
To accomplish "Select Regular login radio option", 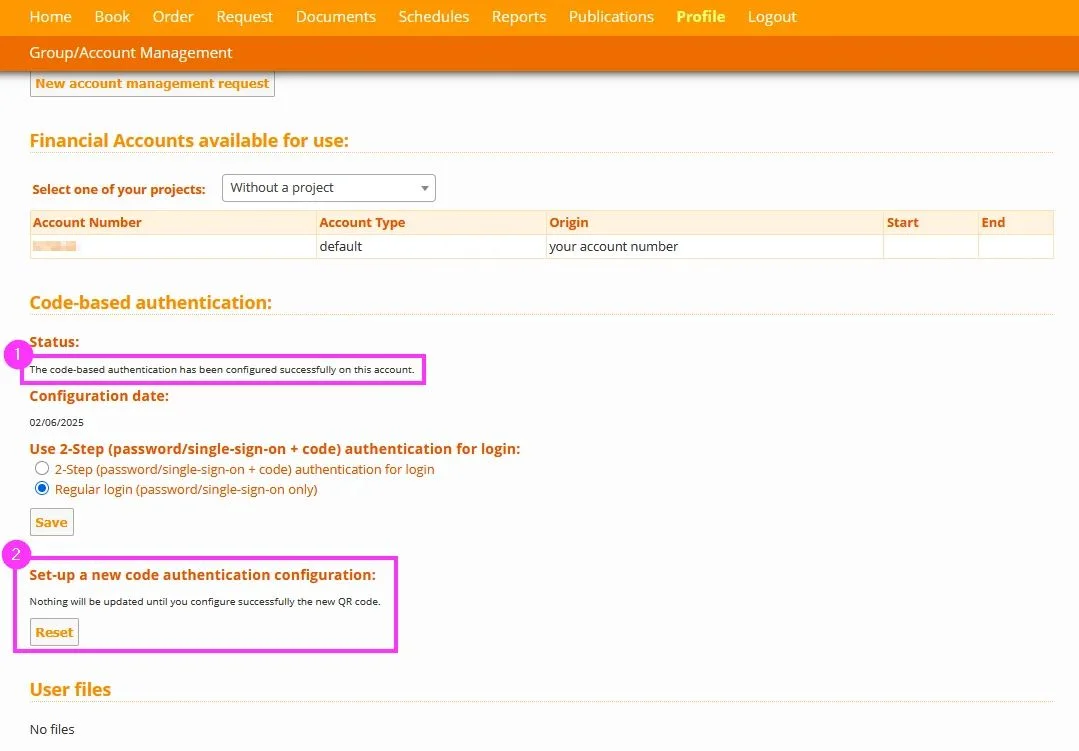I will point(42,489).
